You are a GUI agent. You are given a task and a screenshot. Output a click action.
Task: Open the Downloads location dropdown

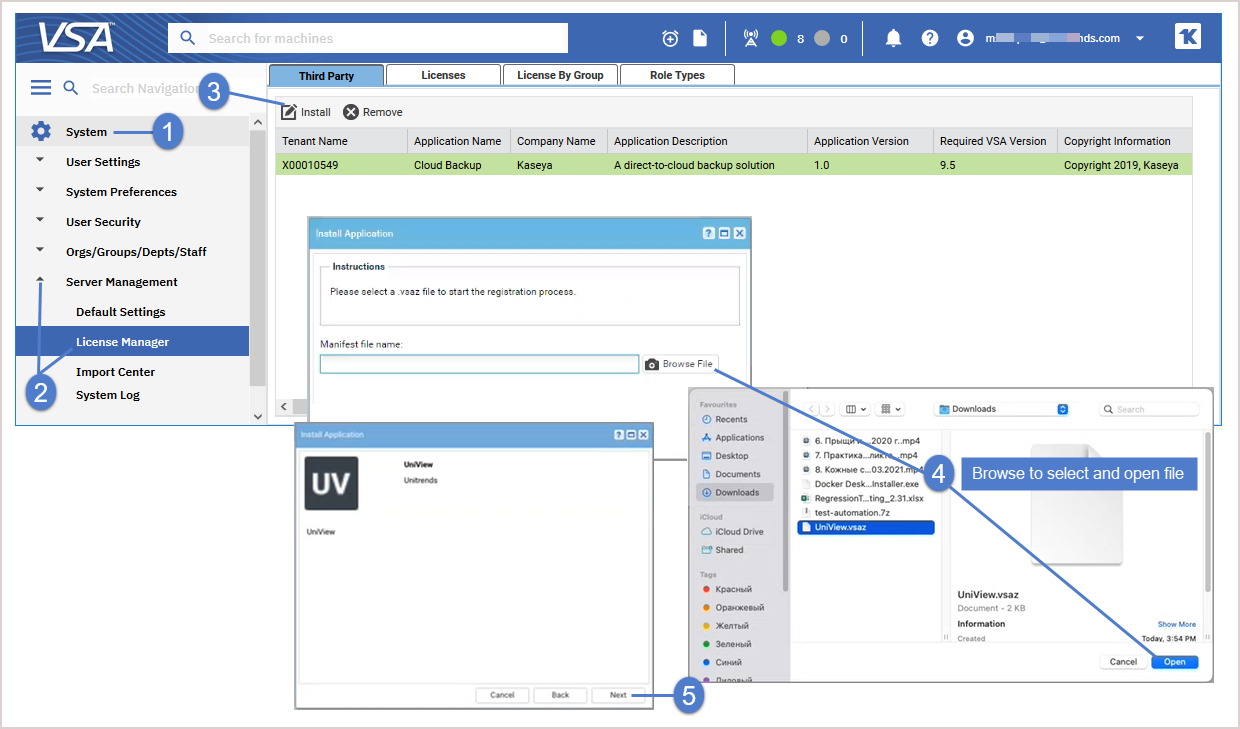(1003, 409)
